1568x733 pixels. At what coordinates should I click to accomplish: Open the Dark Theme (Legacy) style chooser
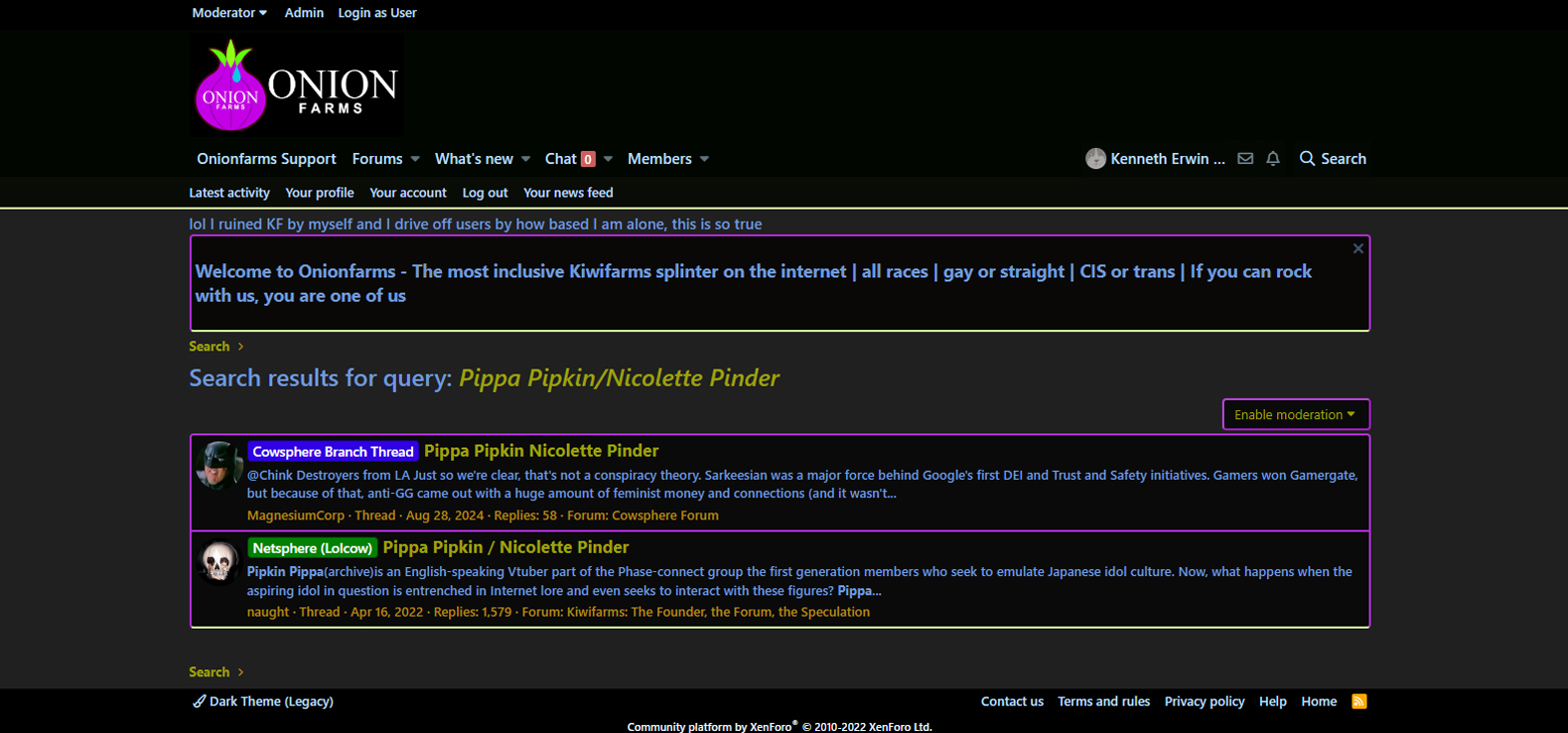tap(263, 701)
